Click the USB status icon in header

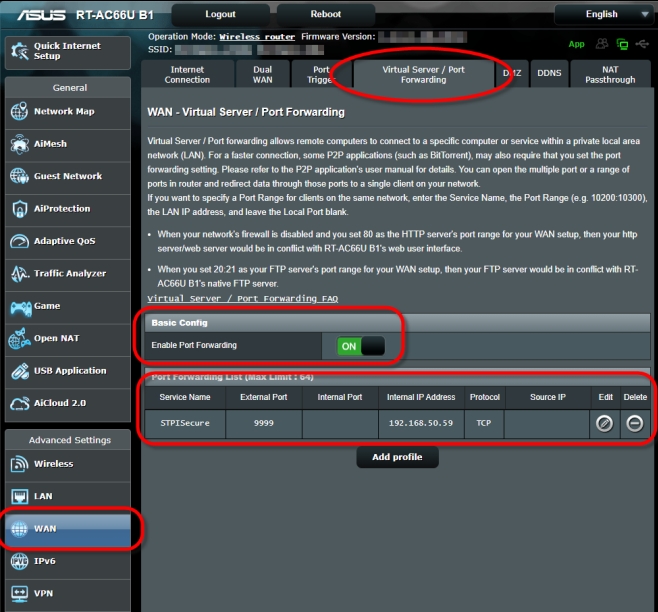pos(641,45)
